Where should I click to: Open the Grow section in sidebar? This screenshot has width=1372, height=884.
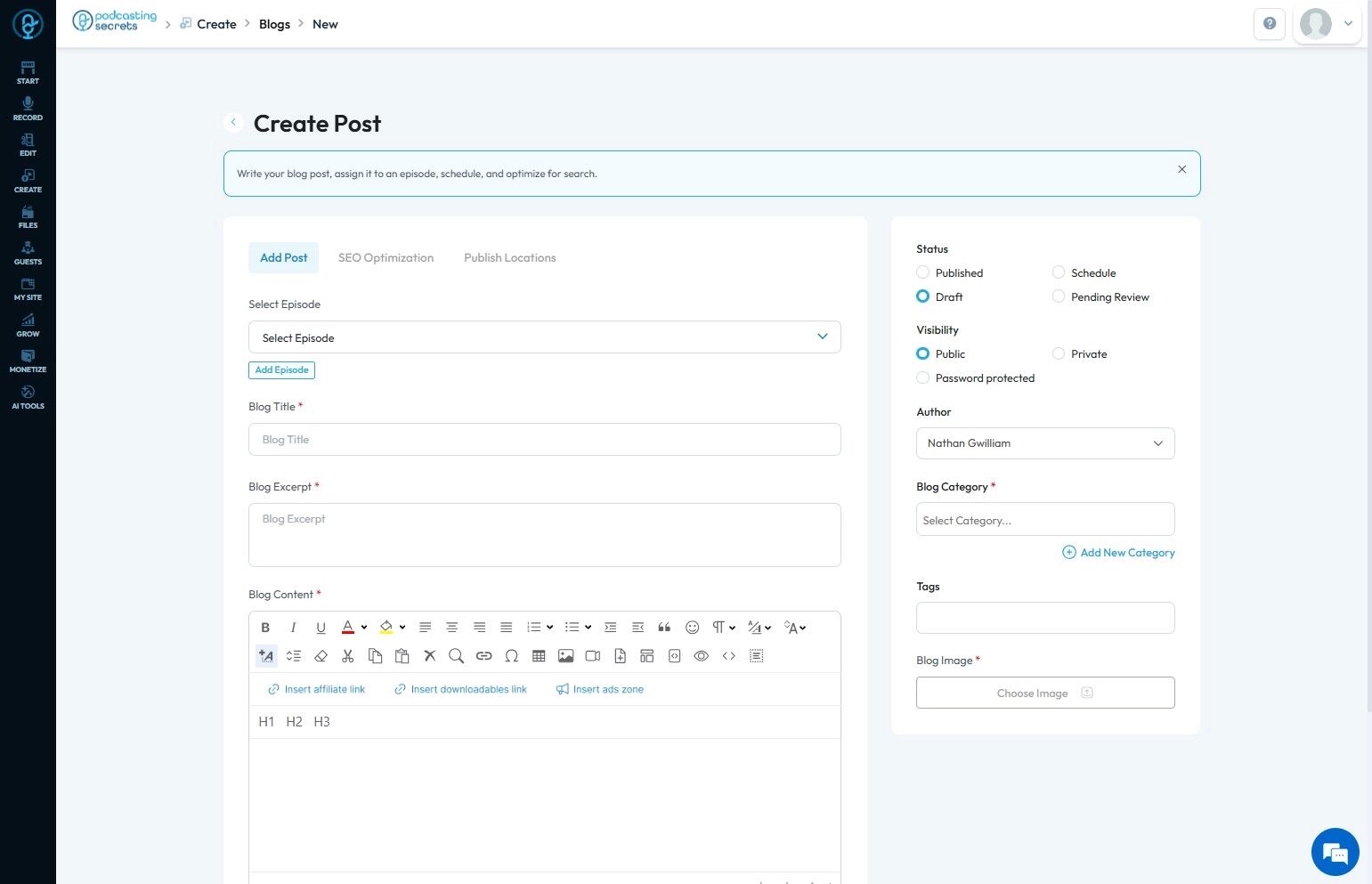pyautogui.click(x=28, y=325)
